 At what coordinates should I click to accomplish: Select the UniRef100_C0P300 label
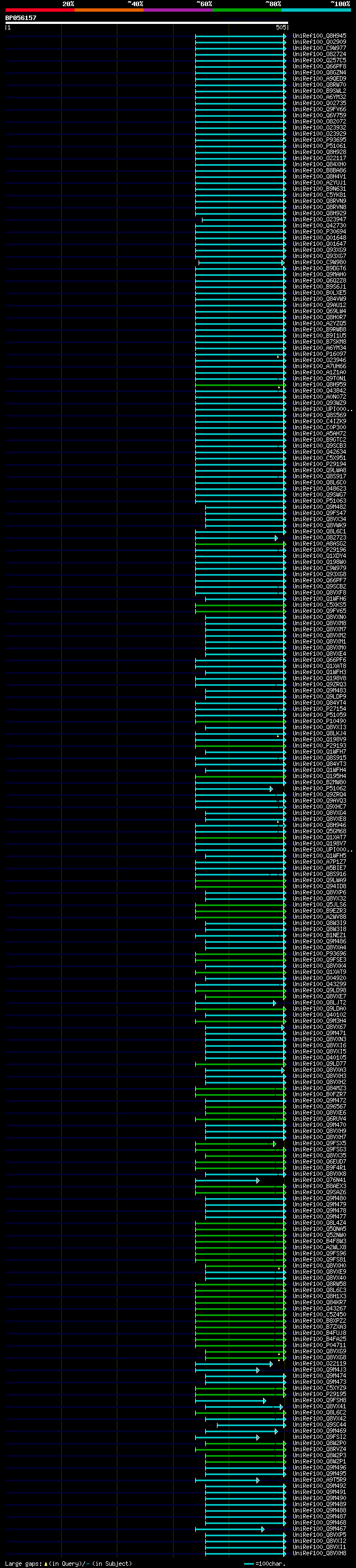pyautogui.click(x=319, y=427)
